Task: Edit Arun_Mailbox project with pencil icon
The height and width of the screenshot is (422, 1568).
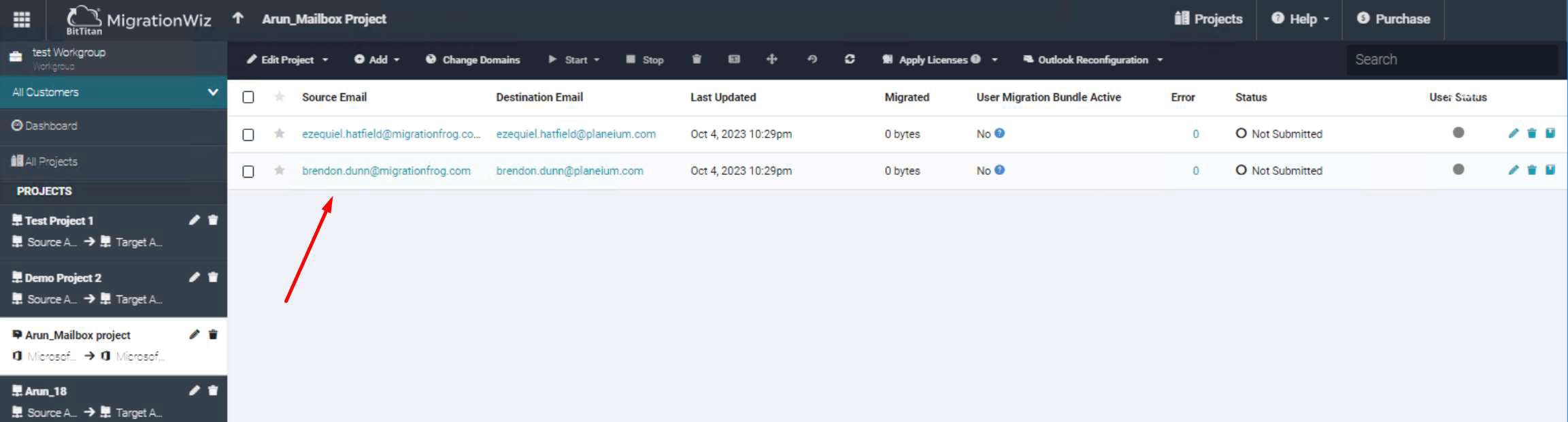Action: click(x=195, y=334)
